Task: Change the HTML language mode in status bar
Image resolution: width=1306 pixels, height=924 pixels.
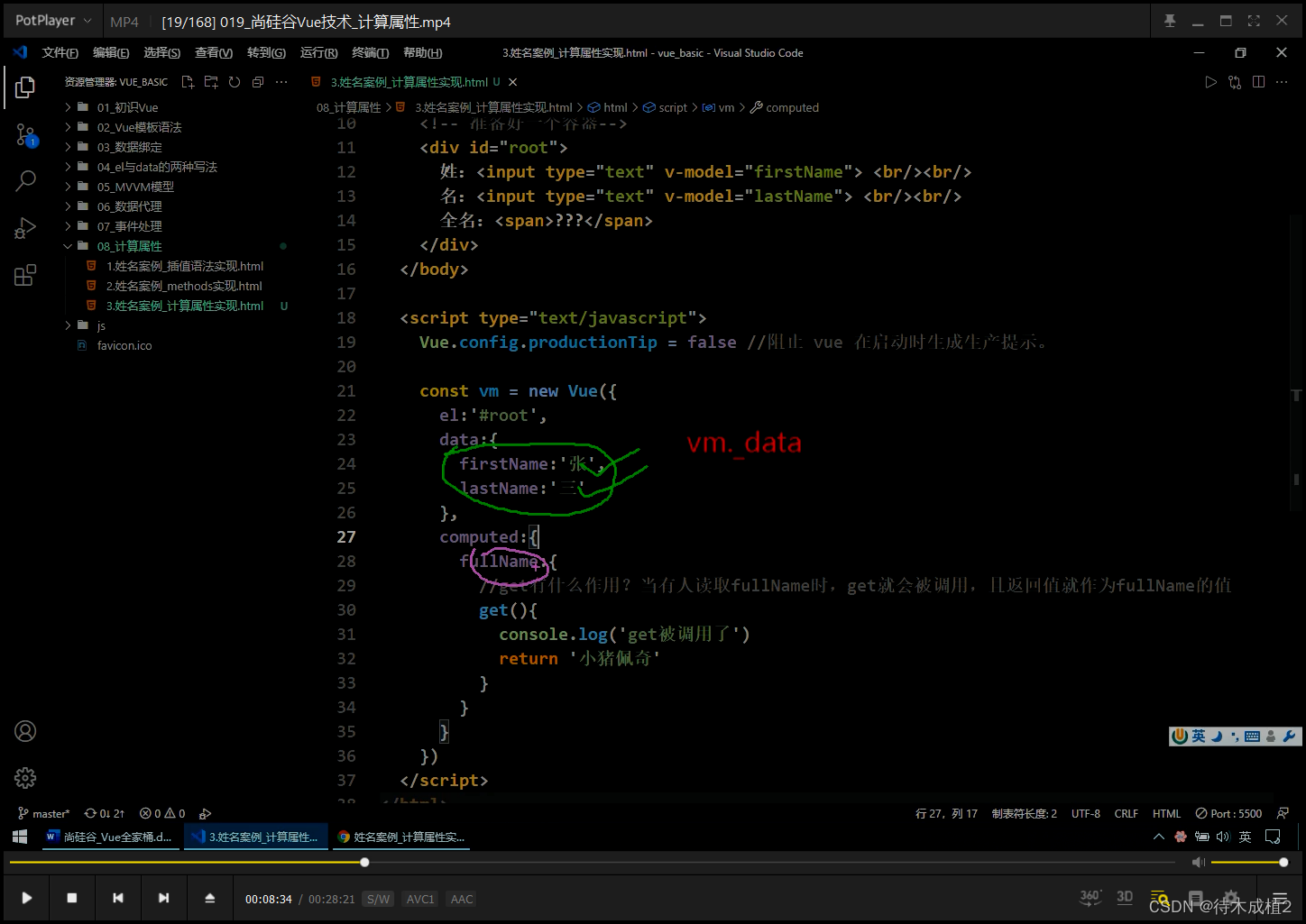Action: tap(1166, 813)
